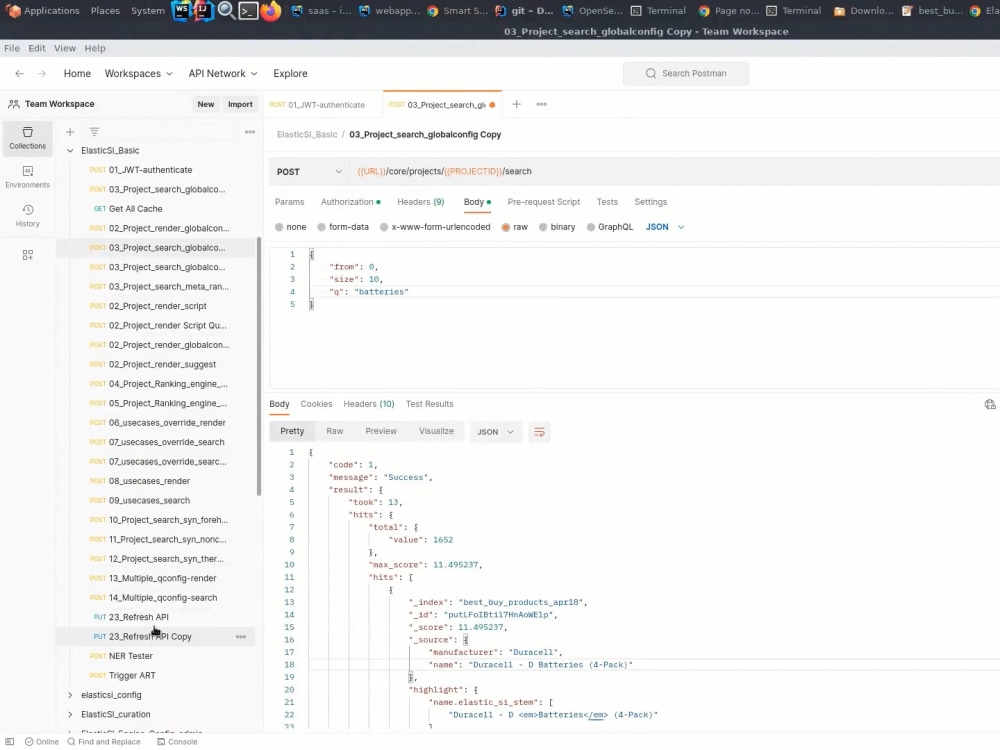The height and width of the screenshot is (750, 1000).
Task: Click the Import button
Action: (x=240, y=103)
